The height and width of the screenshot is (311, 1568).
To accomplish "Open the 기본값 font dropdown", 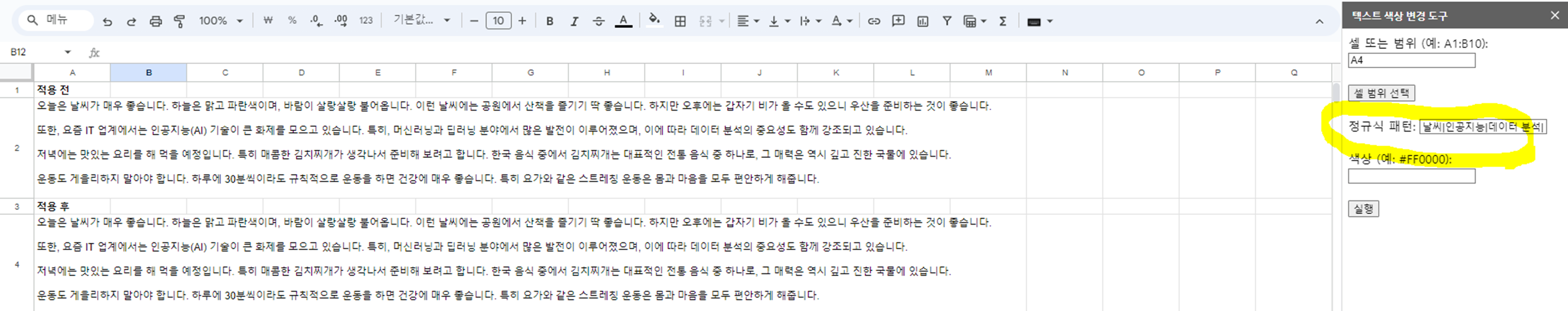I will pos(421,21).
